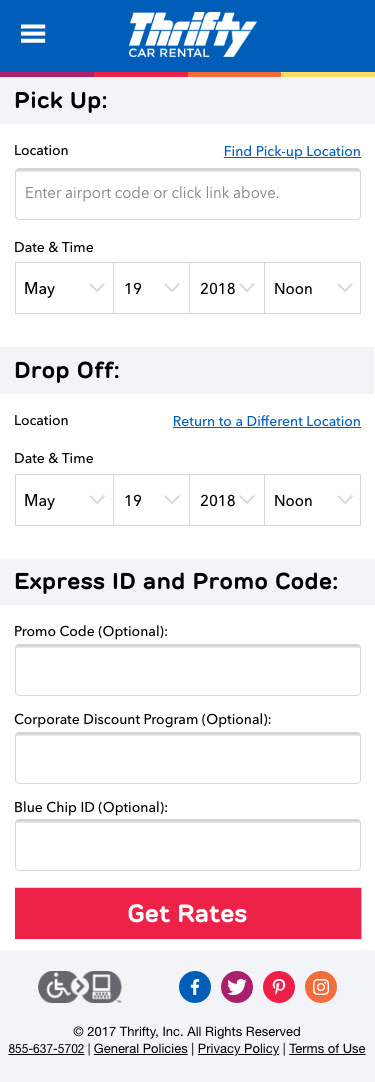Click into the Promo Code field
Image resolution: width=375 pixels, height=1082 pixels.
(x=188, y=670)
